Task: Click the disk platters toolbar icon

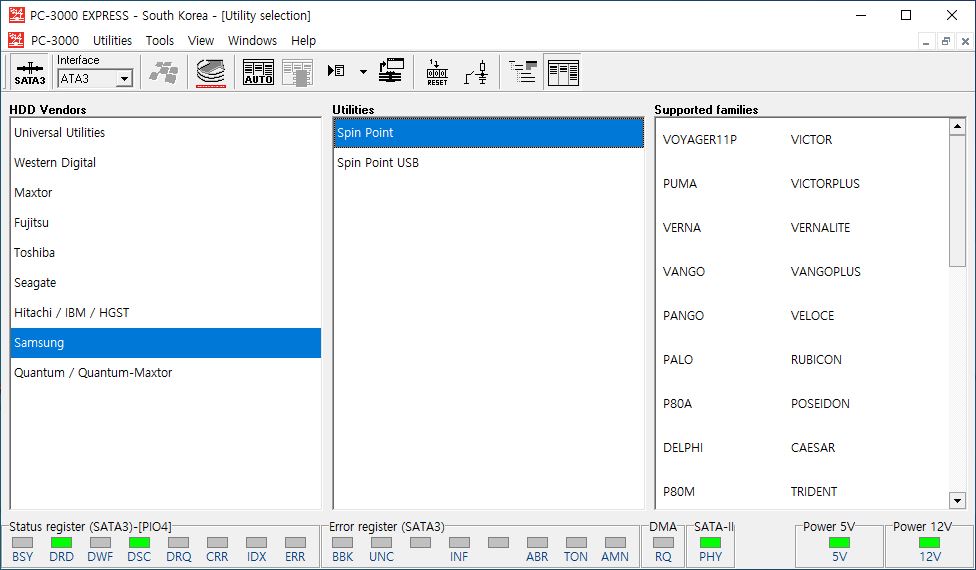Action: 211,73
